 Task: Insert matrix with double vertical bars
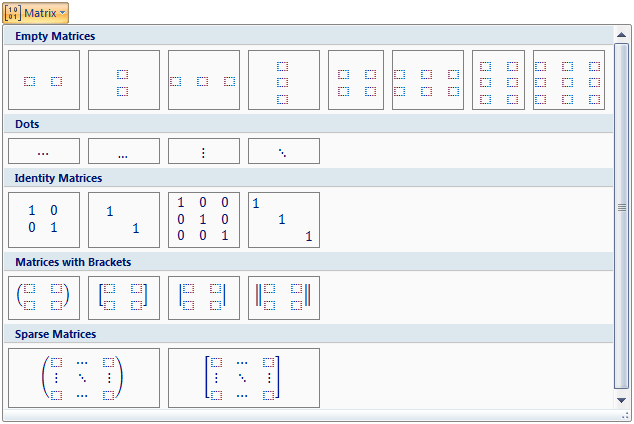[284, 298]
